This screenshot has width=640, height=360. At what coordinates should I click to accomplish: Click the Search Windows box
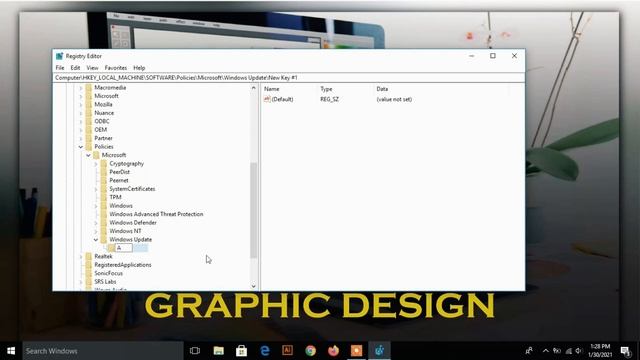coord(103,351)
